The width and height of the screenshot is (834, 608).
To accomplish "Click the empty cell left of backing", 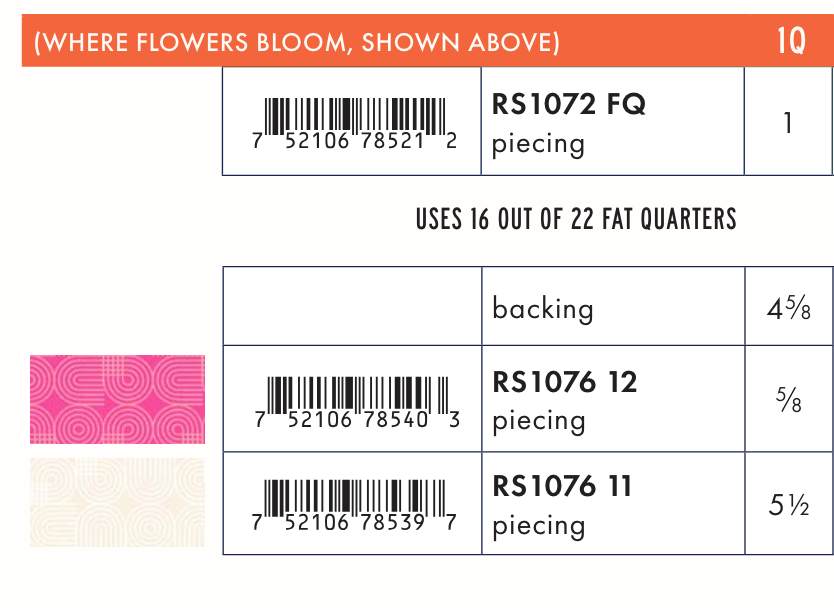I will pos(352,306).
